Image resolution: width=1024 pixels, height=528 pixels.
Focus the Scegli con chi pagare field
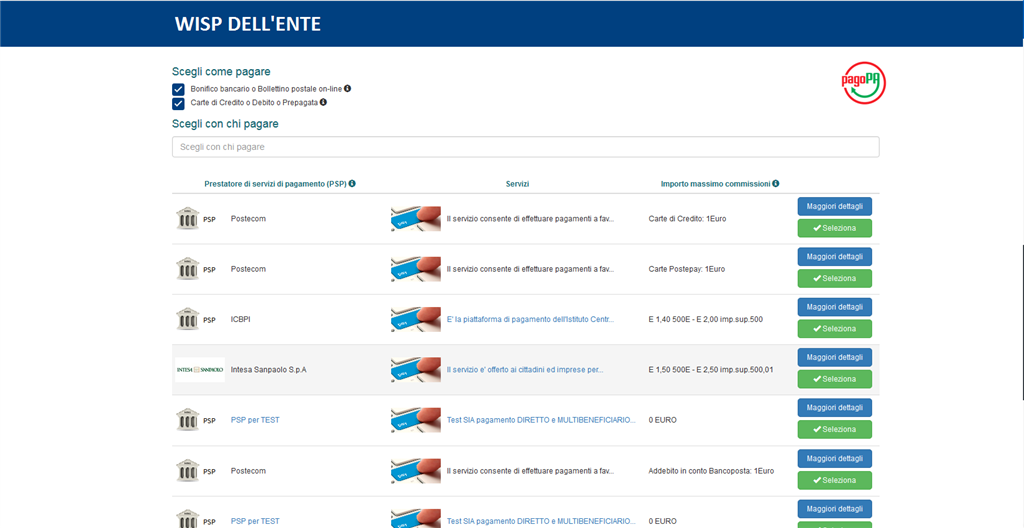pyautogui.click(x=525, y=147)
